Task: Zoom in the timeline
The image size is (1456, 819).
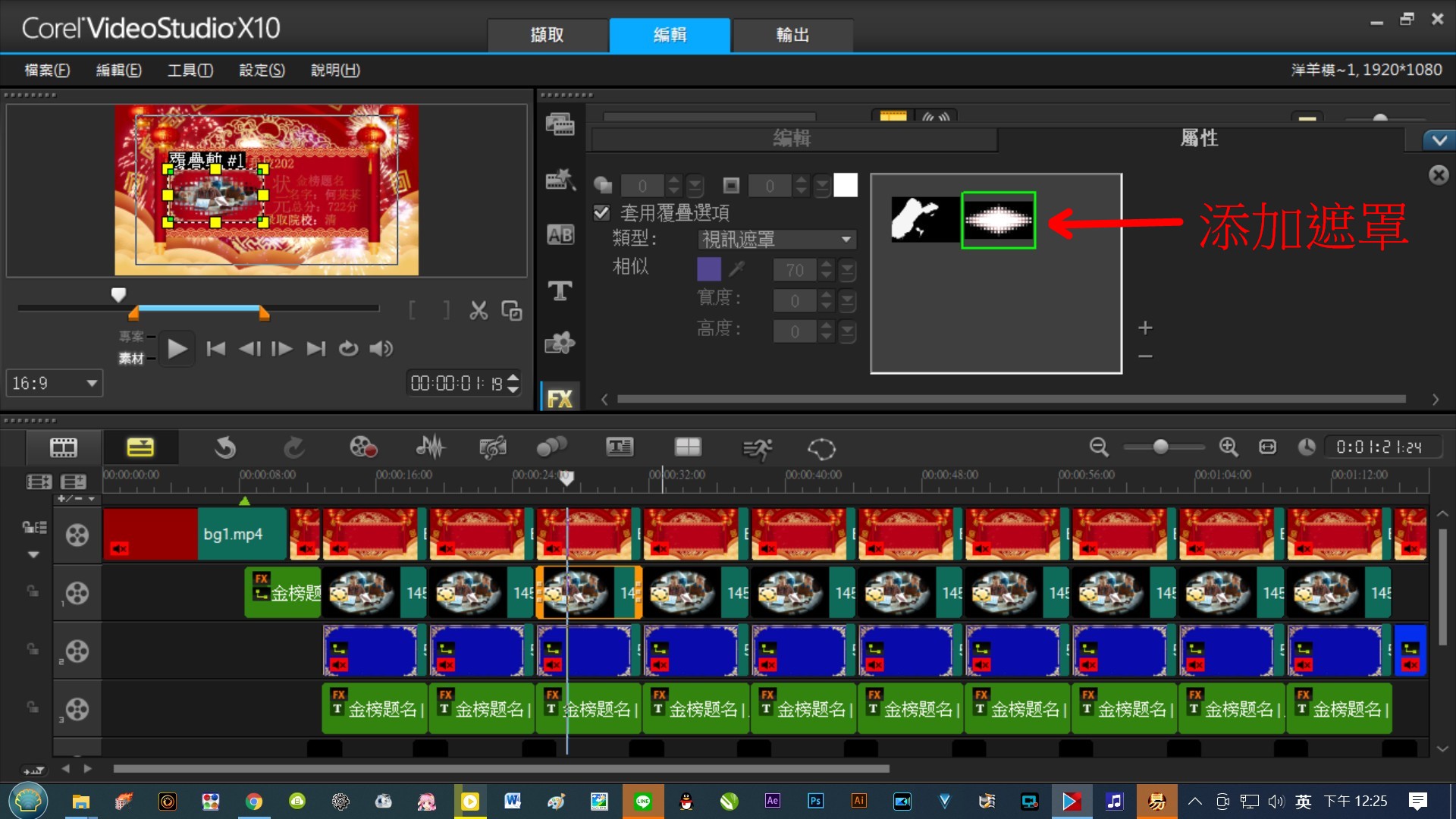Action: (x=1228, y=447)
